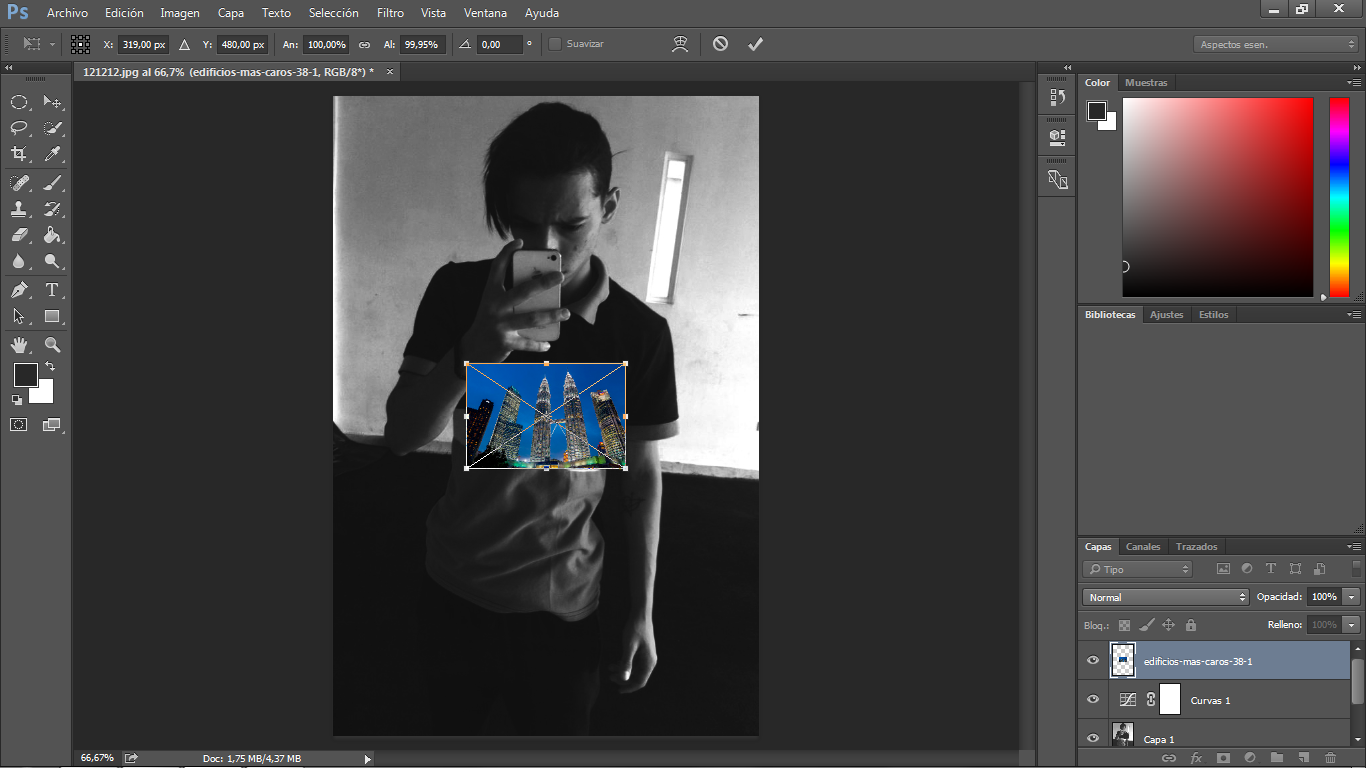This screenshot has height=768, width=1366.
Task: Open the blend mode Normal dropdown
Action: click(x=1166, y=597)
